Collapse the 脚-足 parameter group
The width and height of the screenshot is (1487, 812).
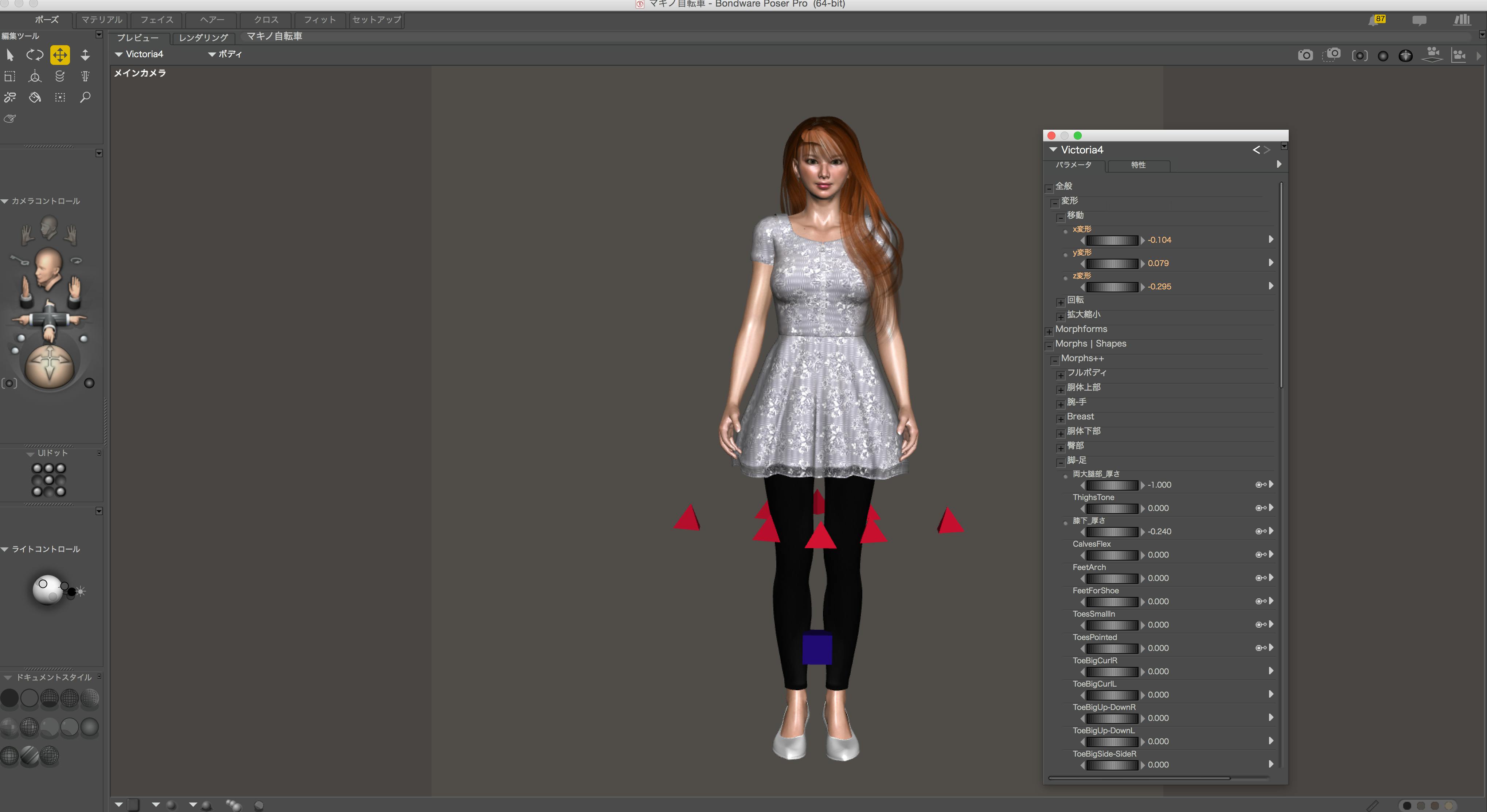[1061, 462]
